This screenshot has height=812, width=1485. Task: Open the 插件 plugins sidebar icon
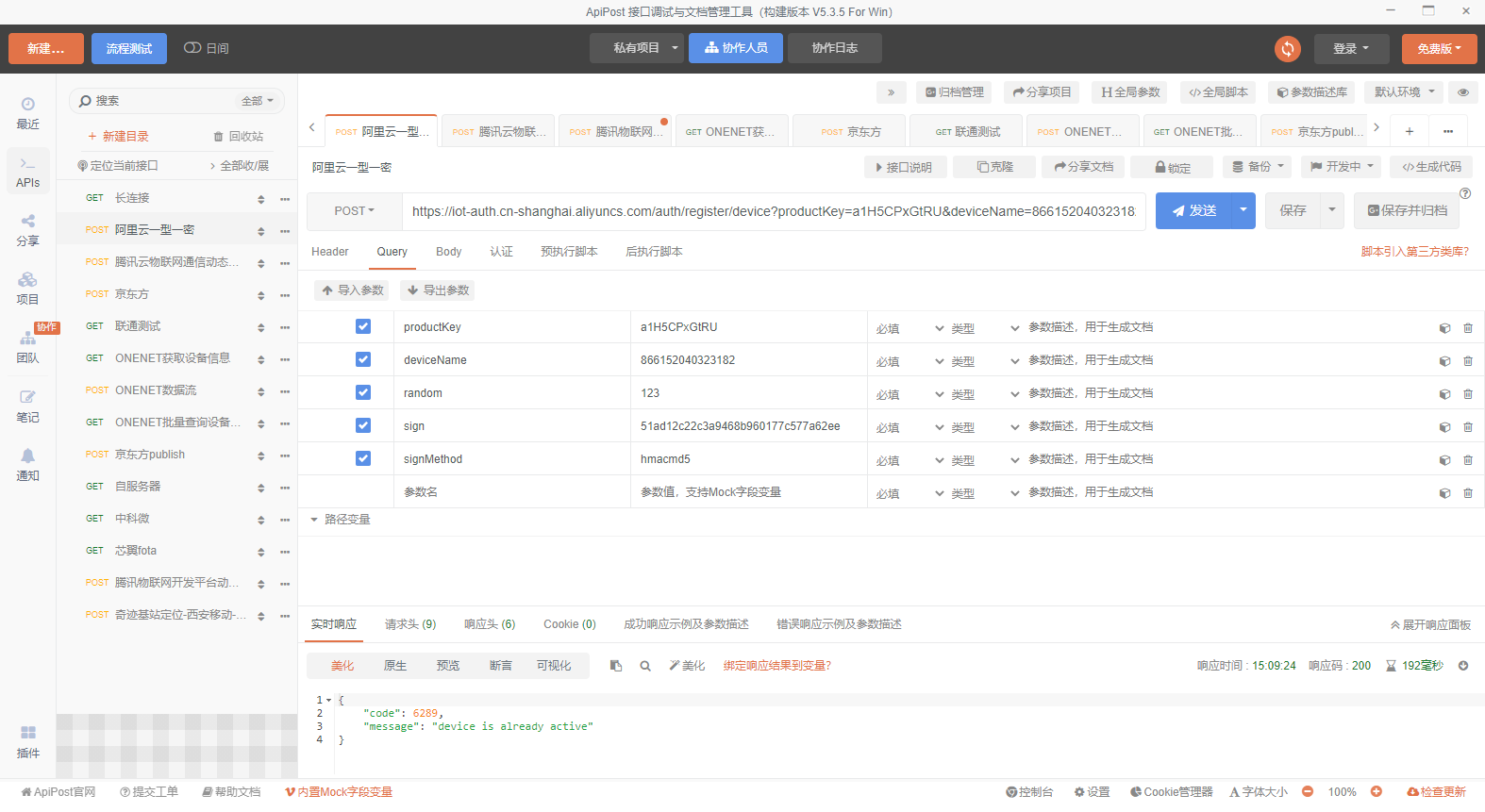(x=27, y=742)
